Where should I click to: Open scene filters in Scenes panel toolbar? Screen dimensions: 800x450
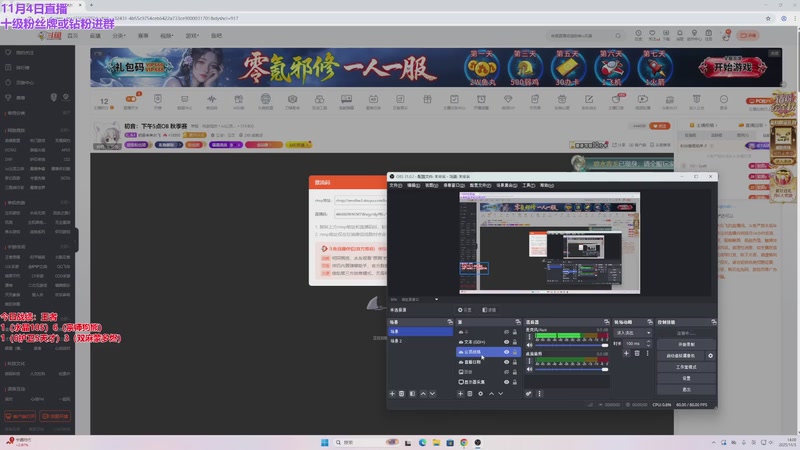[412, 394]
